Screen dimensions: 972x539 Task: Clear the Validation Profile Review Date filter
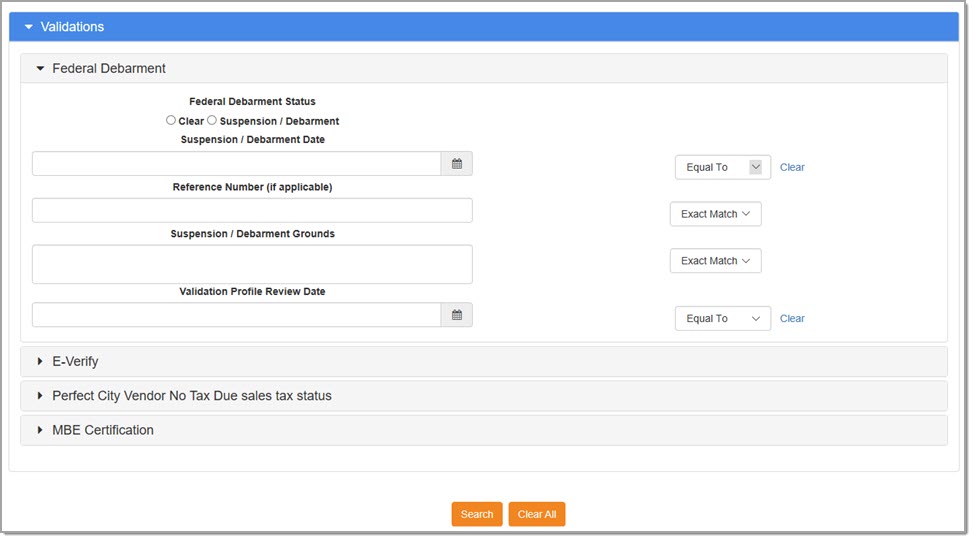coord(792,319)
